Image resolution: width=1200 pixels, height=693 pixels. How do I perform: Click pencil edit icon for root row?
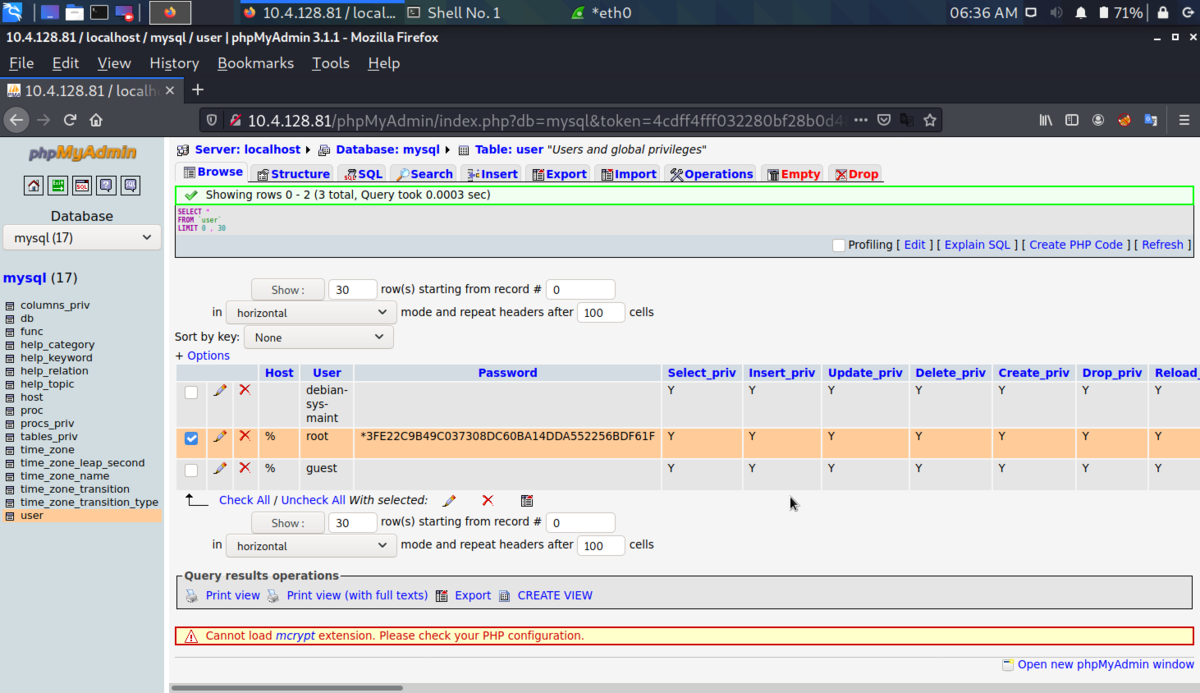(x=220, y=436)
